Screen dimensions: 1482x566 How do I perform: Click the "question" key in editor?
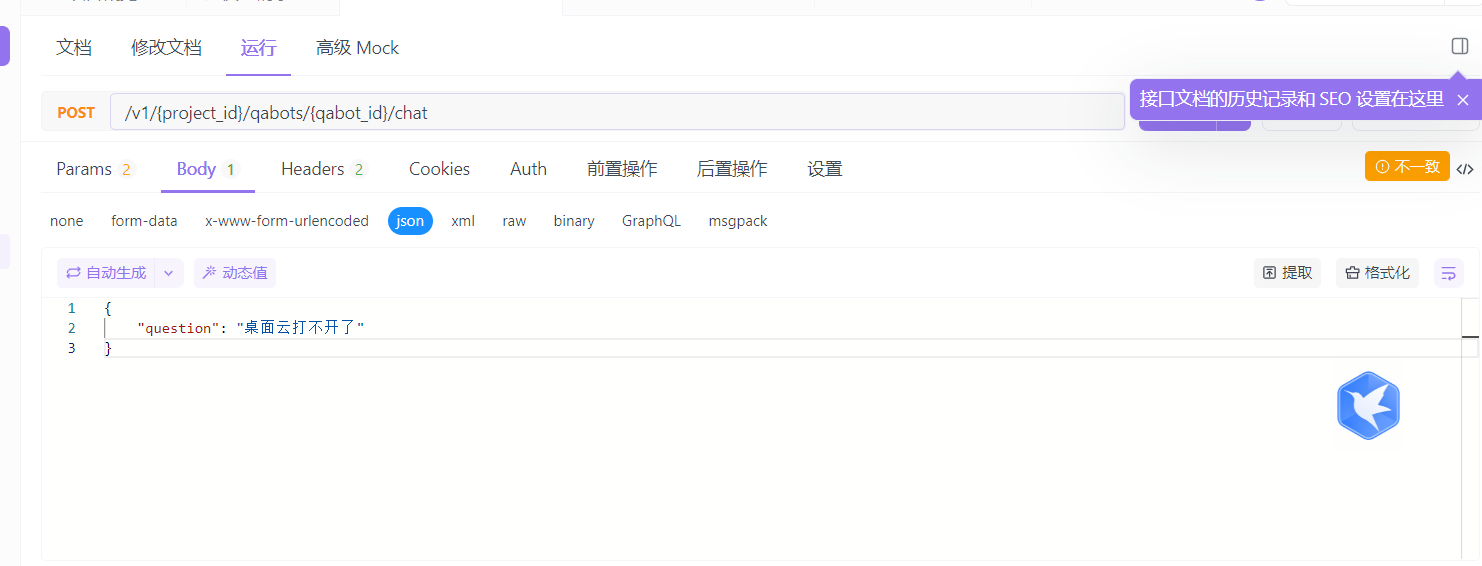pos(176,328)
